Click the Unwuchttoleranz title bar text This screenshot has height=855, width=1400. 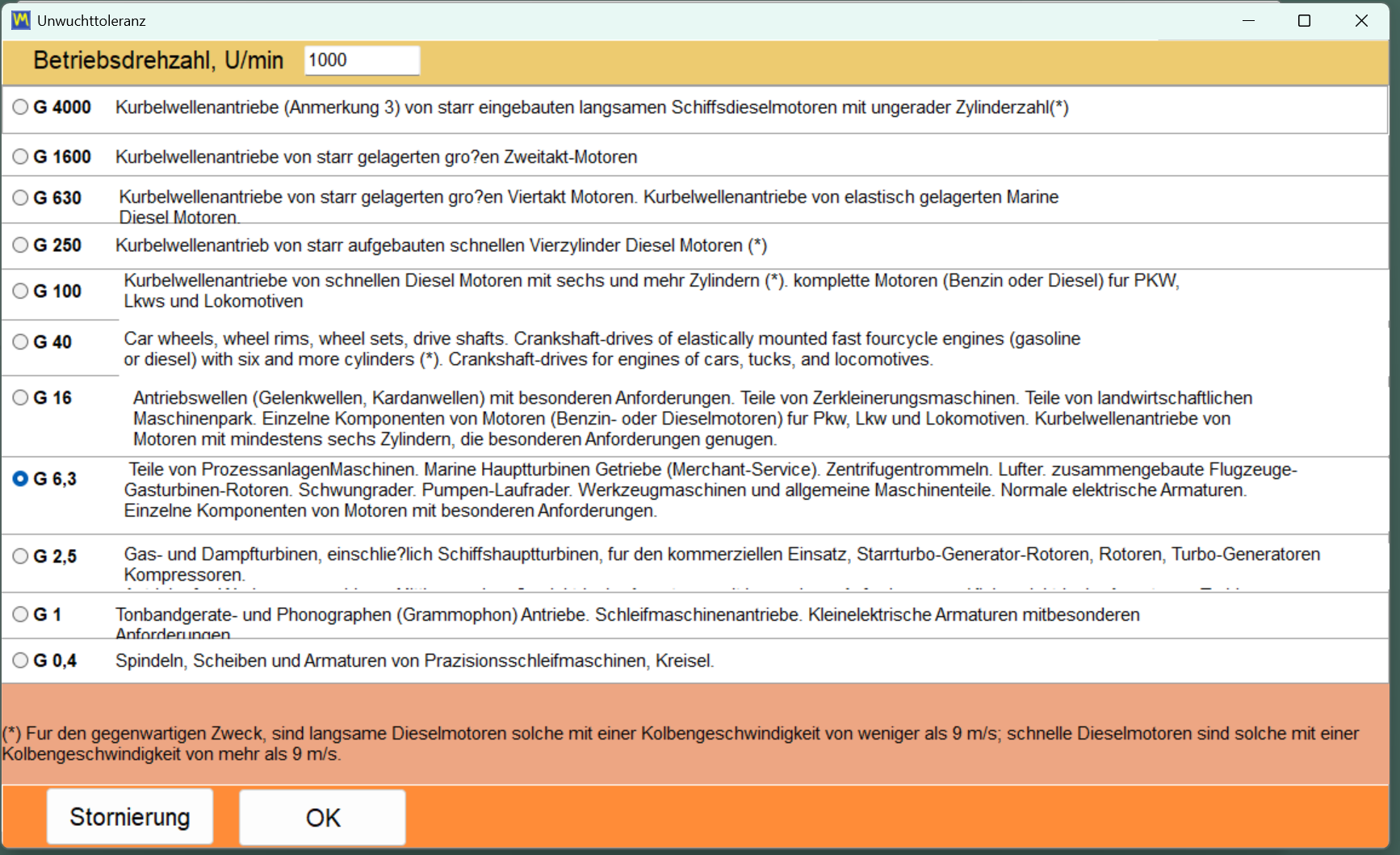[90, 20]
